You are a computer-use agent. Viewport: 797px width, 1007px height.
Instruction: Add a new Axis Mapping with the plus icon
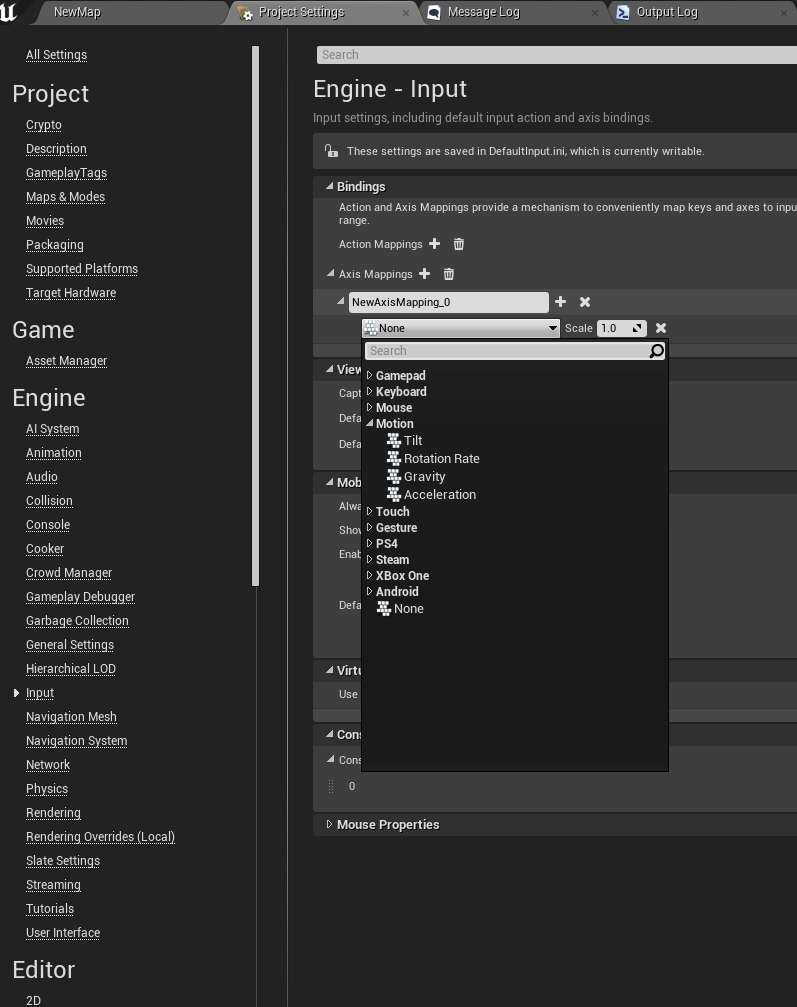tap(424, 274)
